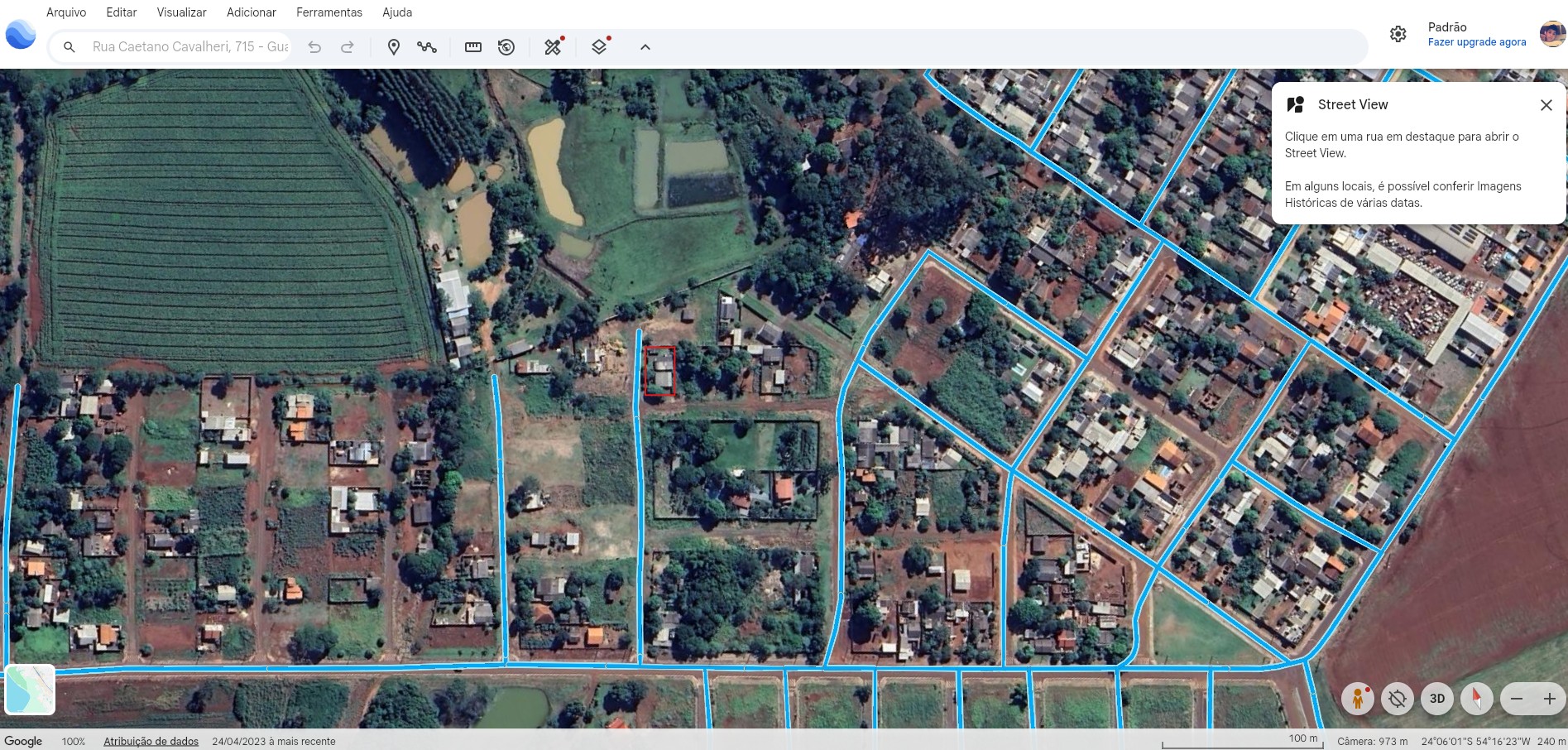The height and width of the screenshot is (750, 1568).
Task: Open the Ferramentas menu
Action: click(329, 12)
